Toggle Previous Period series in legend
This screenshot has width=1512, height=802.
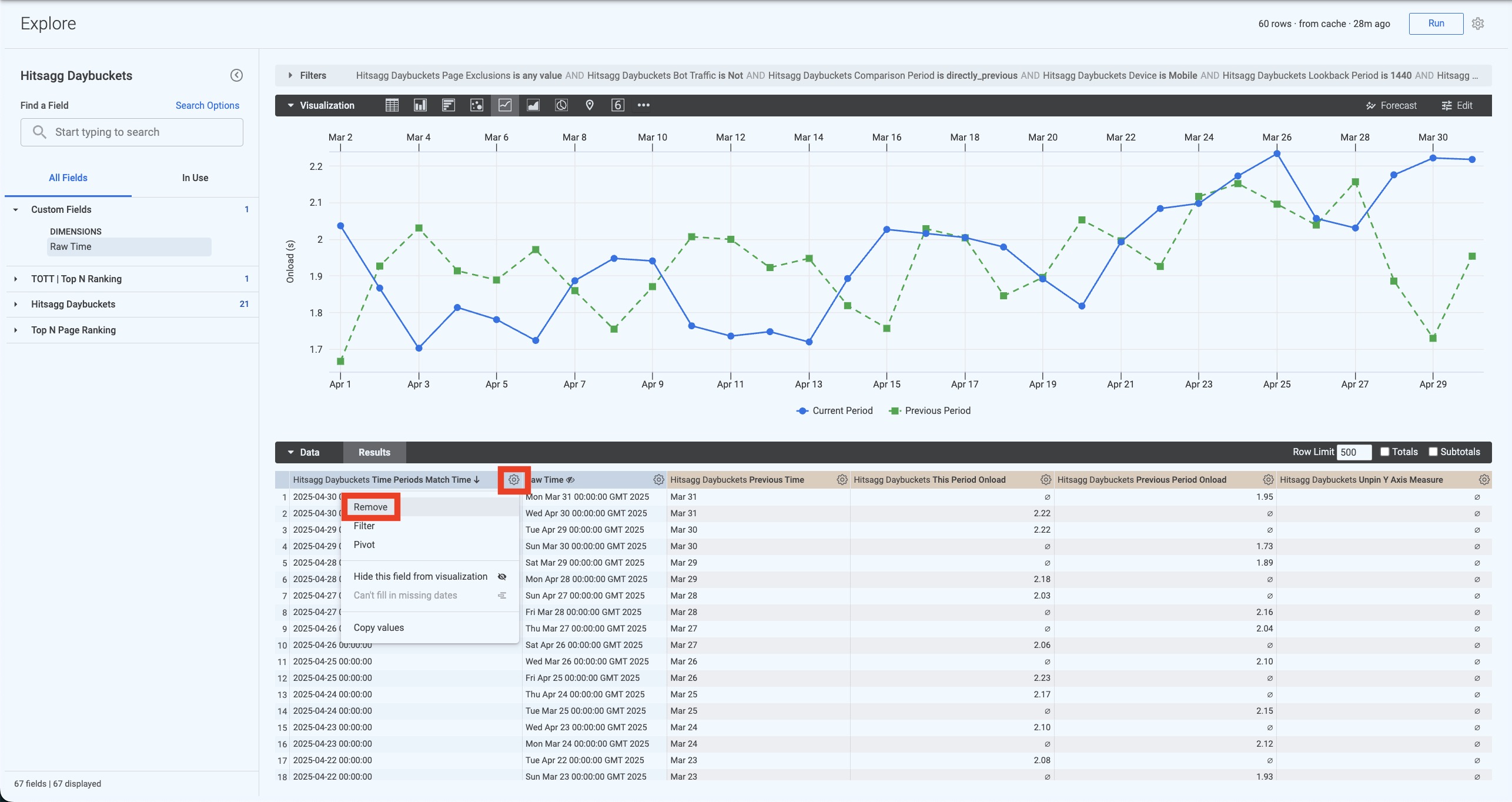929,410
